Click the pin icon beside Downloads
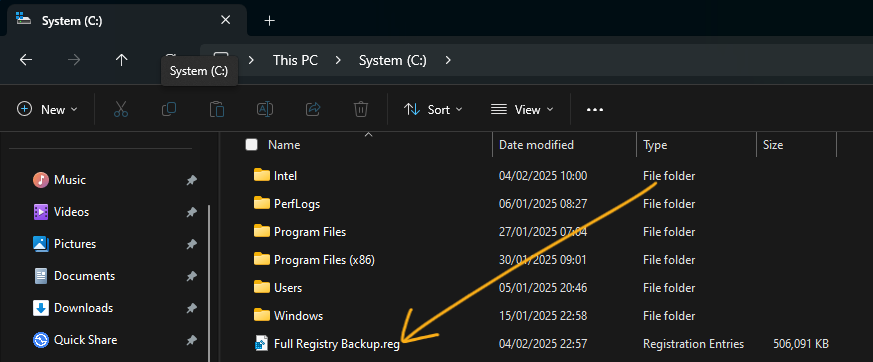 191,308
